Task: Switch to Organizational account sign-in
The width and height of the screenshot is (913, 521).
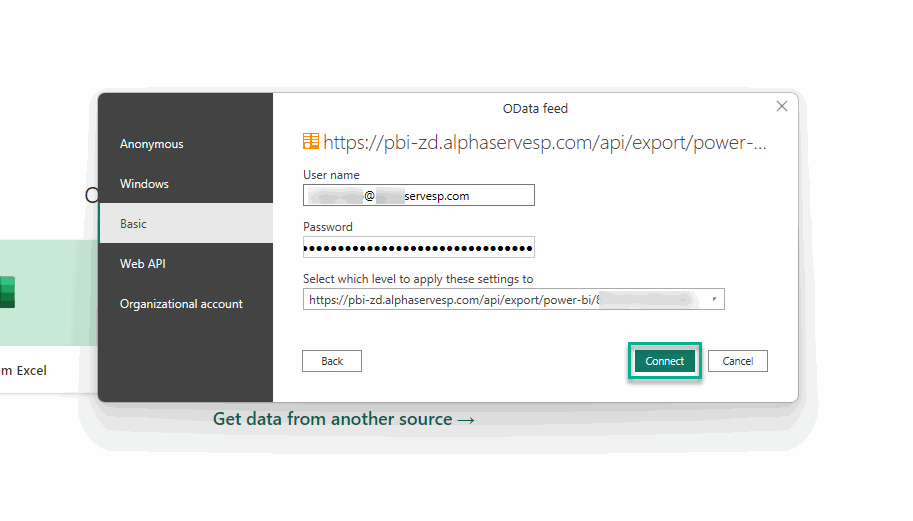Action: [x=181, y=304]
